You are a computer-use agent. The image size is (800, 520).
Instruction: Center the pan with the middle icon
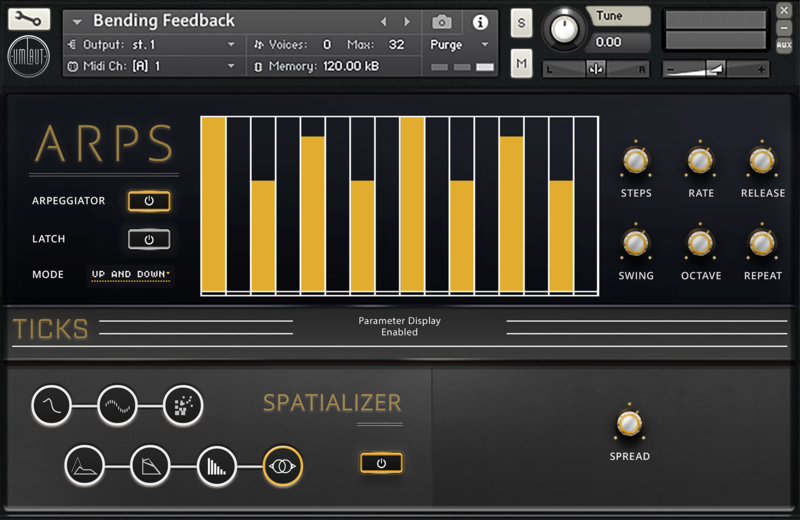pos(595,68)
